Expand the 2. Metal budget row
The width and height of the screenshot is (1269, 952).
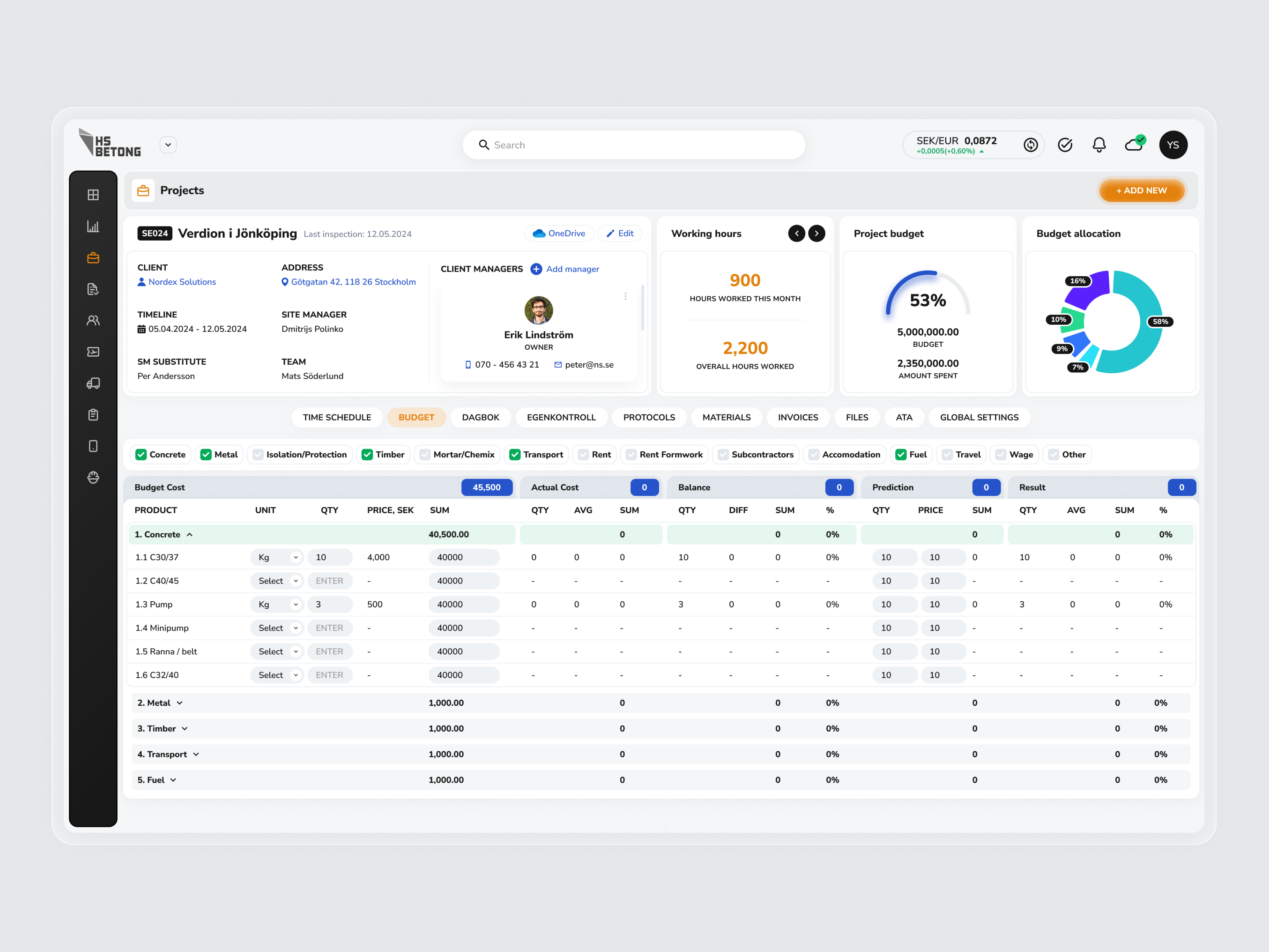180,703
